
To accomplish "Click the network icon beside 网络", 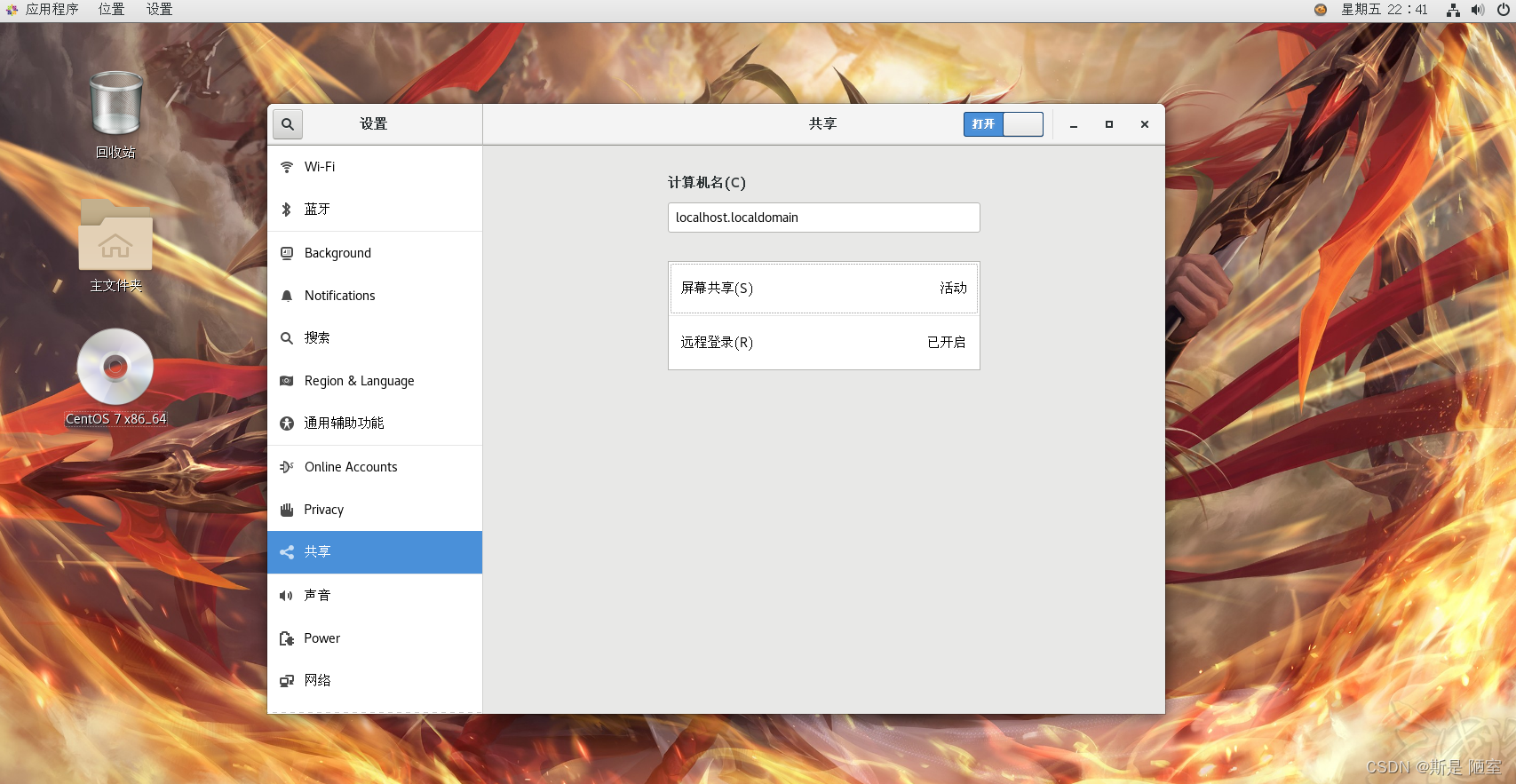I will [287, 681].
